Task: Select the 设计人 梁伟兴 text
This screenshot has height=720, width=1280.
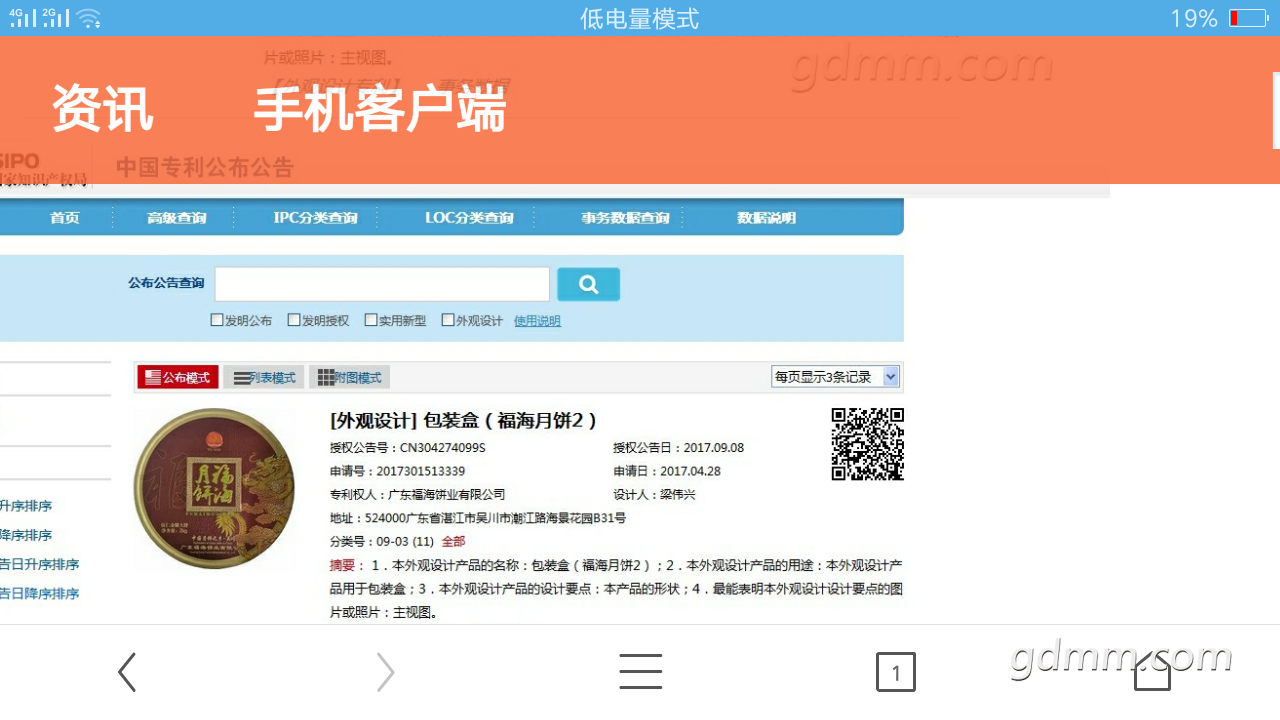Action: point(654,495)
